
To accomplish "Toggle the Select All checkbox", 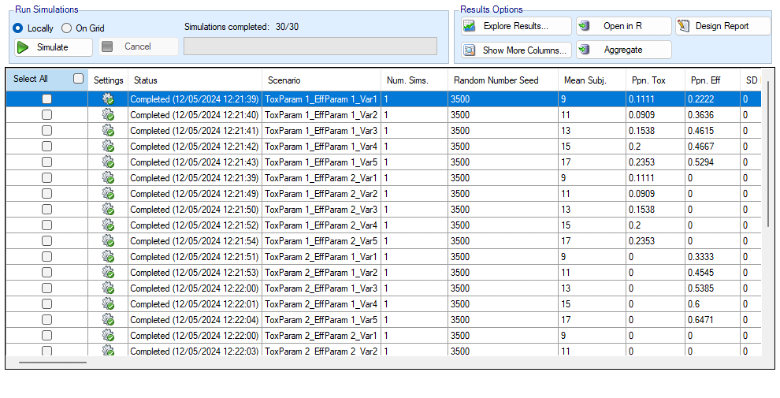I will pos(78,79).
